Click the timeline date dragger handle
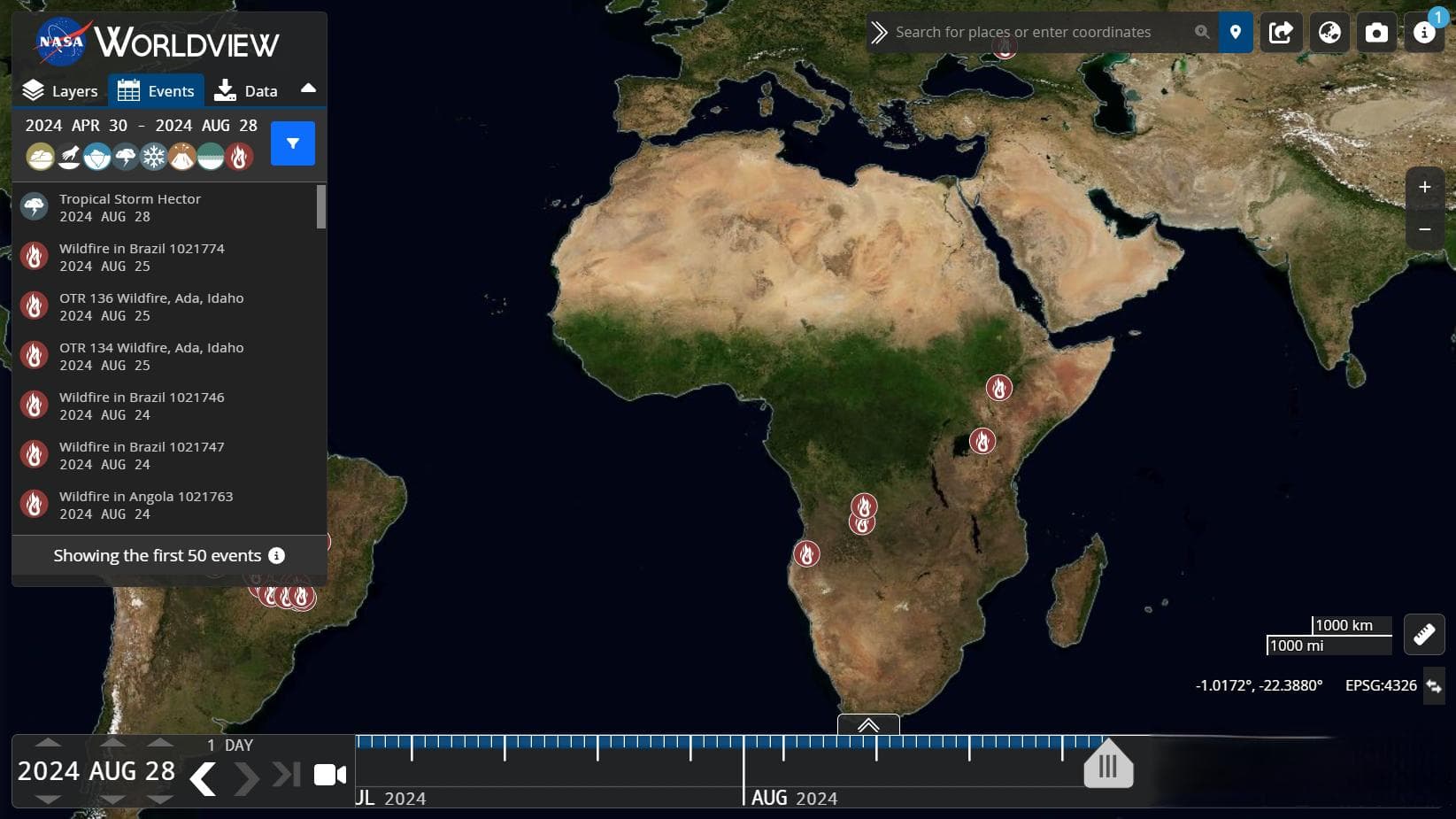This screenshot has height=819, width=1456. point(1108,763)
